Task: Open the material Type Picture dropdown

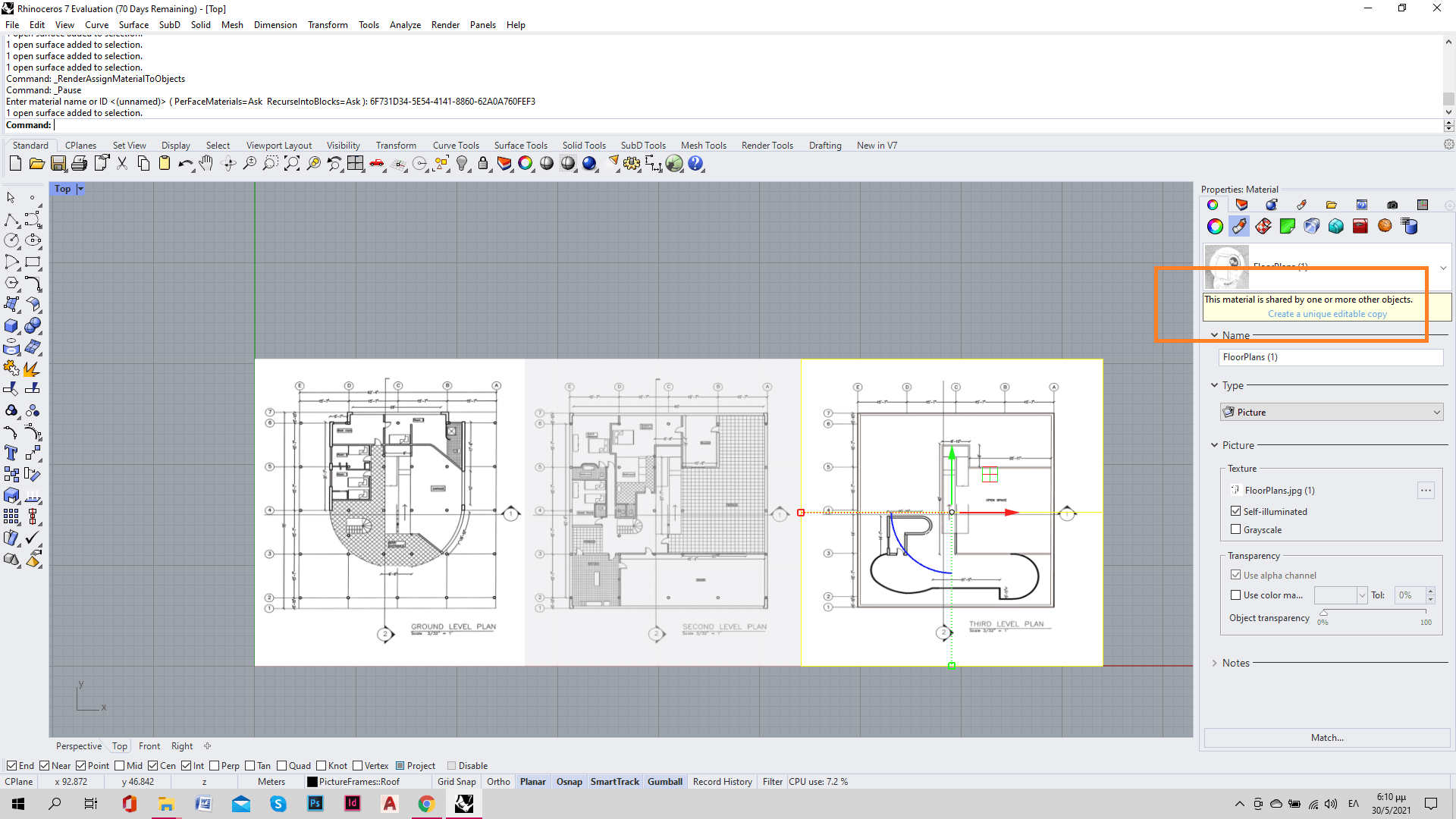Action: pyautogui.click(x=1332, y=413)
